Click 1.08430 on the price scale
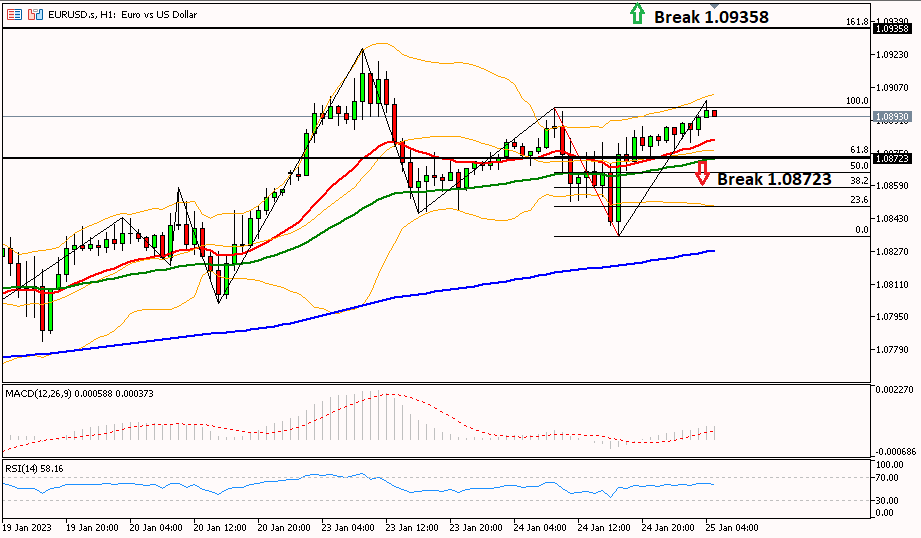This screenshot has height=538, width=921. pyautogui.click(x=892, y=218)
